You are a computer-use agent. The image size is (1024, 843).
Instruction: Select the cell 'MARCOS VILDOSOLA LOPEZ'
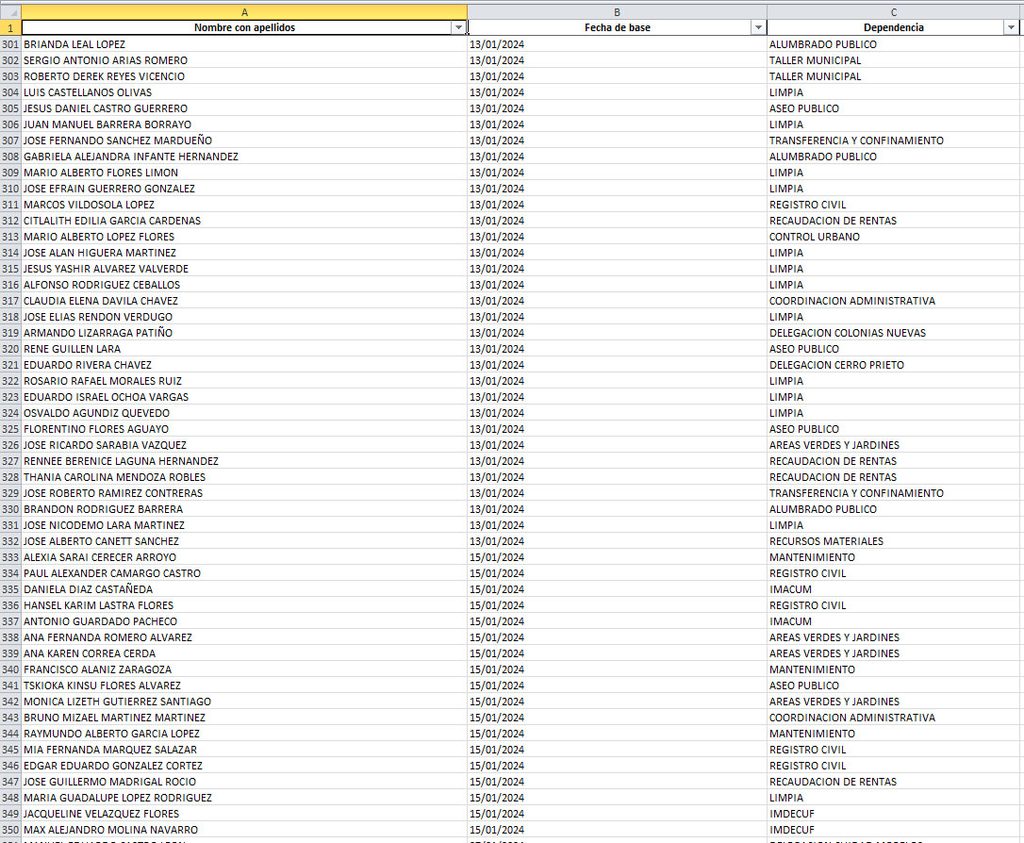[x=244, y=204]
